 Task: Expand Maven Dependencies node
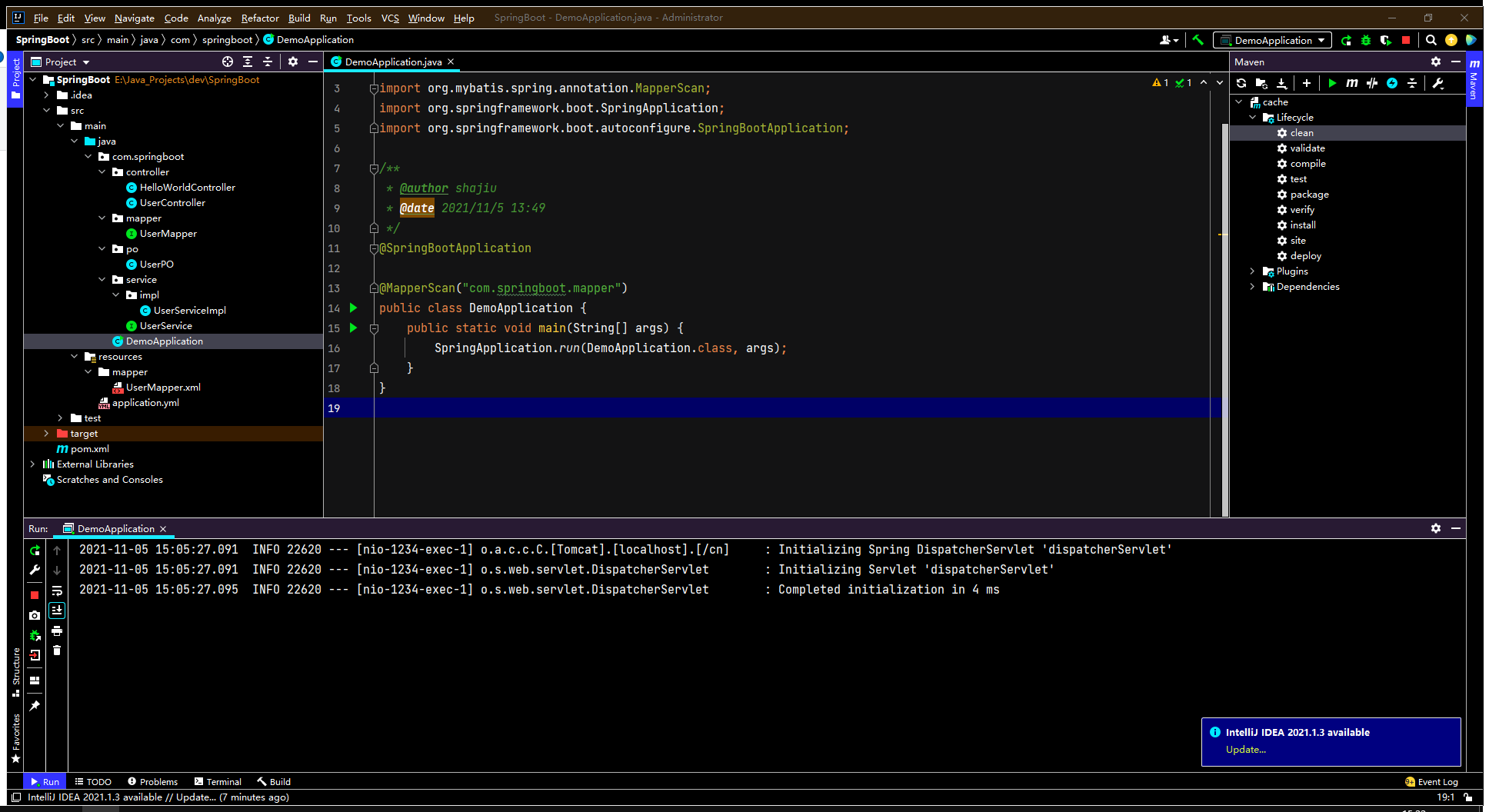point(1252,287)
